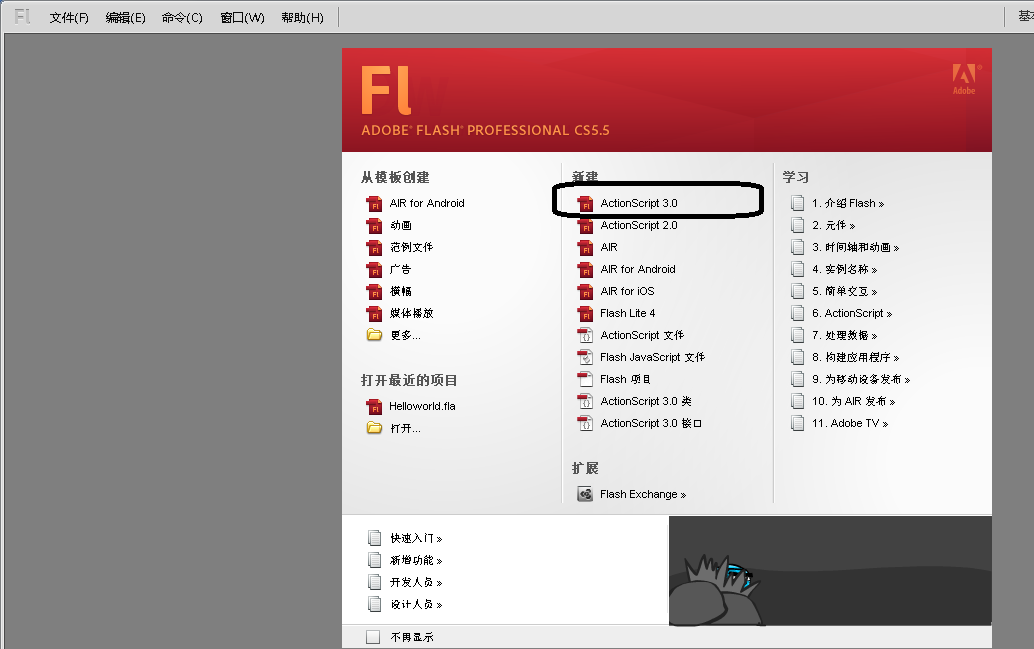
Task: Open the 编辑(E) menu
Action: tap(125, 18)
